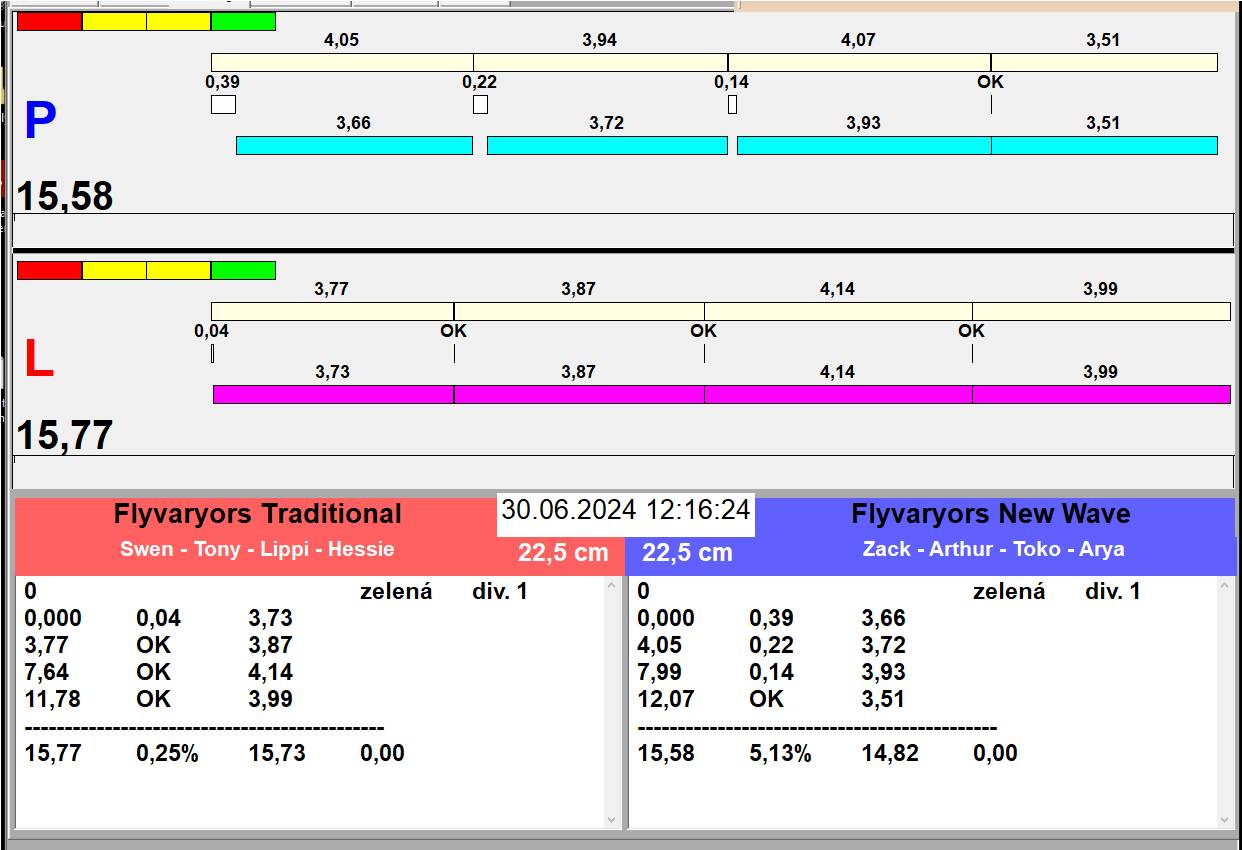Click the magenta 3,73 run bar
The height and width of the screenshot is (850, 1242).
tap(333, 394)
